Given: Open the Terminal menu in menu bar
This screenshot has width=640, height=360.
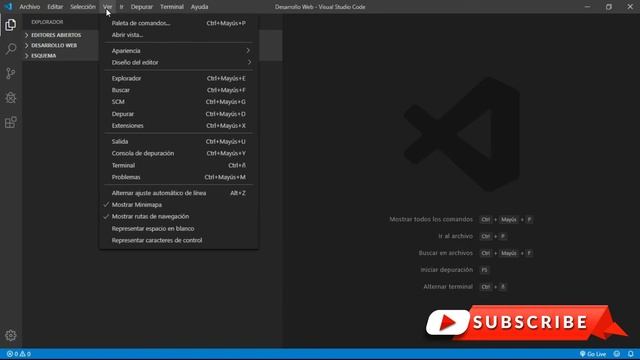Looking at the screenshot, I should click(172, 7).
